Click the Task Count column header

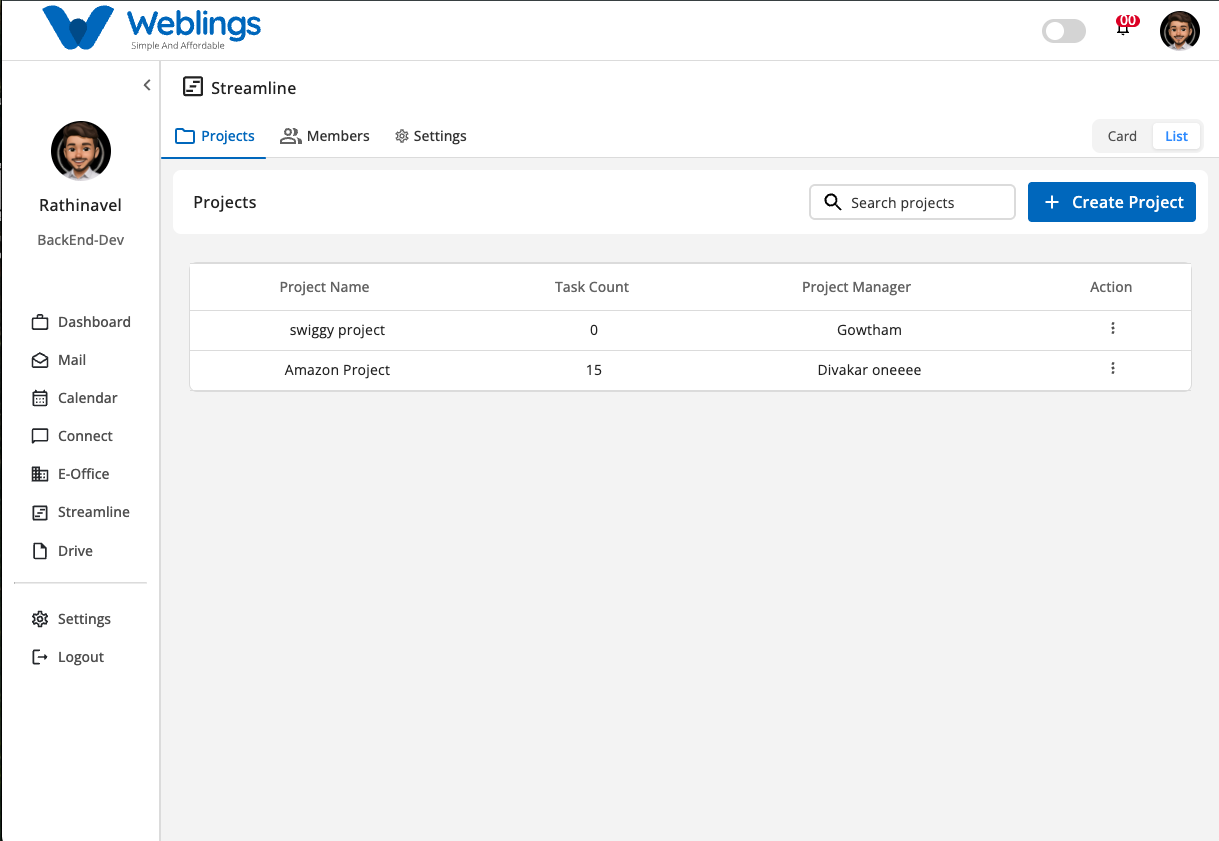[x=592, y=287]
